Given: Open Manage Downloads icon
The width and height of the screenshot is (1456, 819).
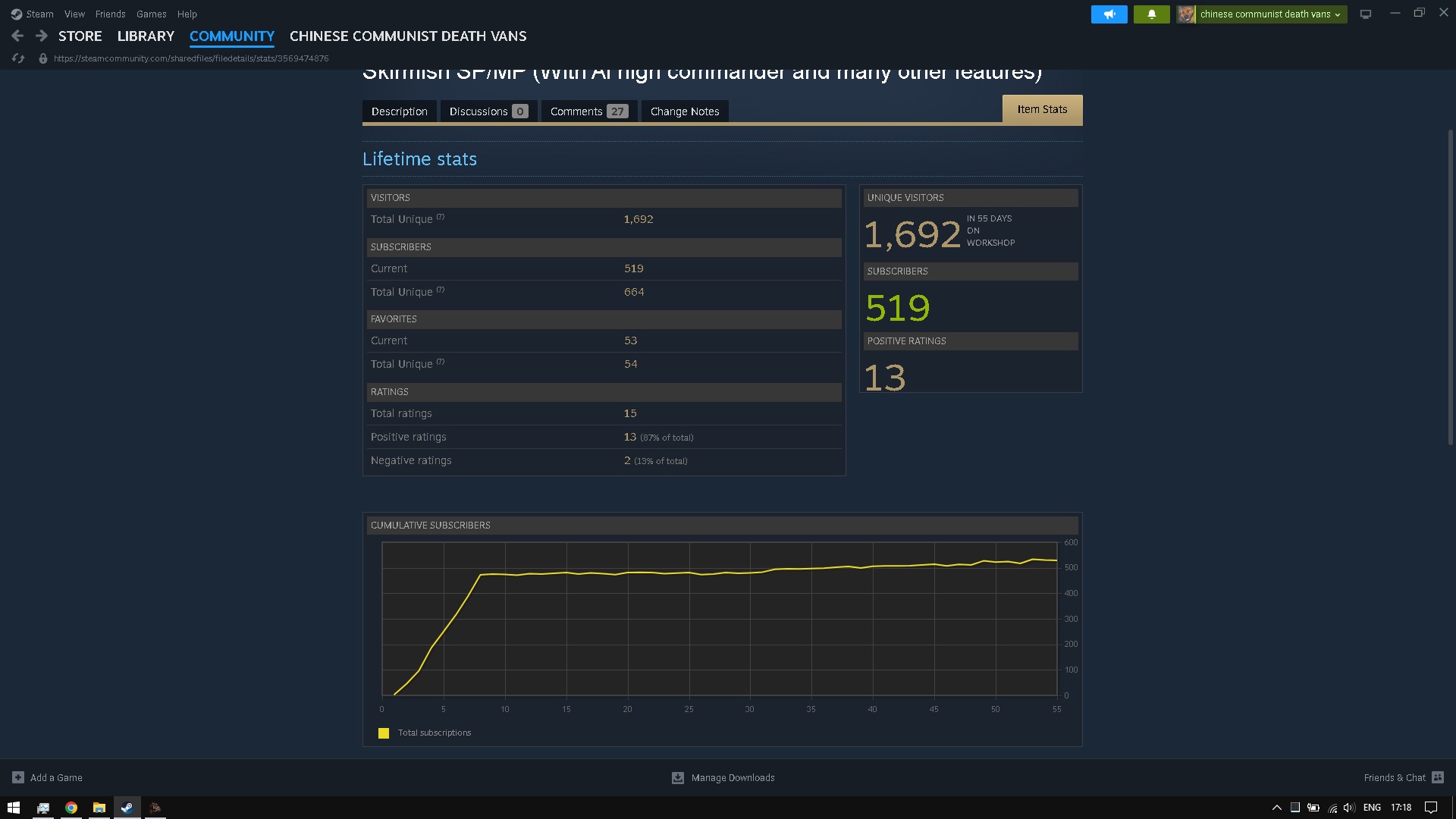Looking at the screenshot, I should click(x=678, y=777).
